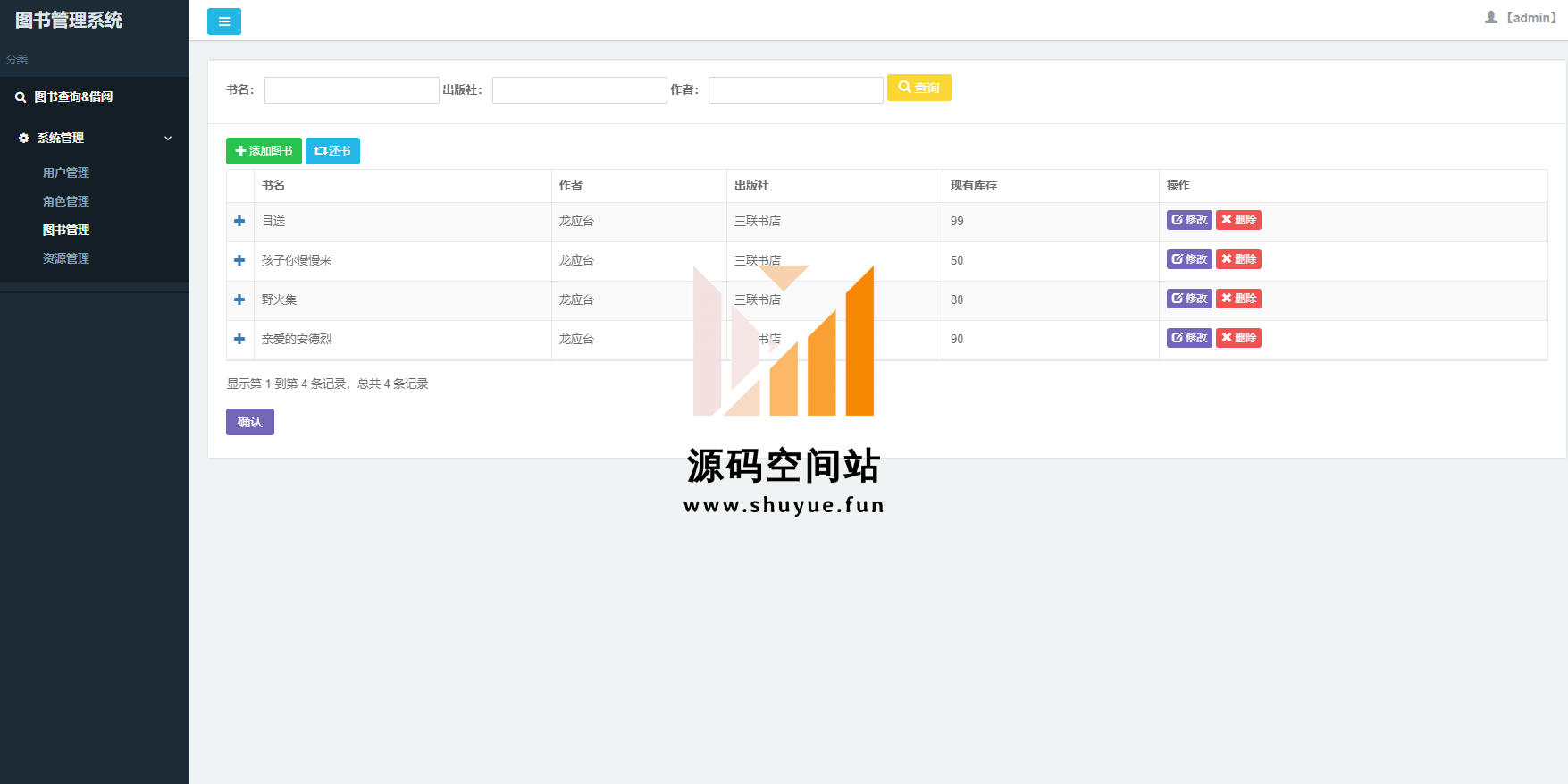Click the admin user icon
This screenshot has height=784, width=1568.
pyautogui.click(x=1490, y=17)
